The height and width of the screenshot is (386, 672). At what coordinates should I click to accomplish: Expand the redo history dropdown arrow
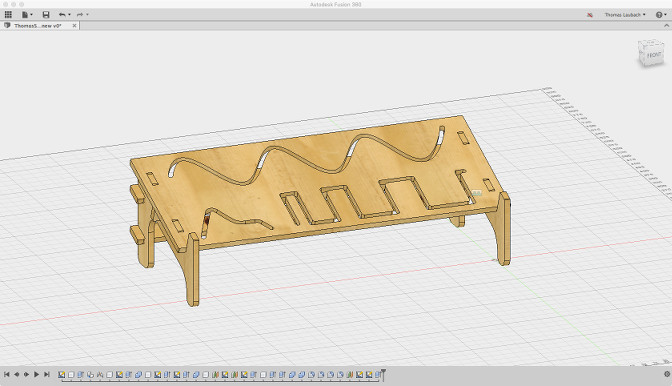click(87, 15)
